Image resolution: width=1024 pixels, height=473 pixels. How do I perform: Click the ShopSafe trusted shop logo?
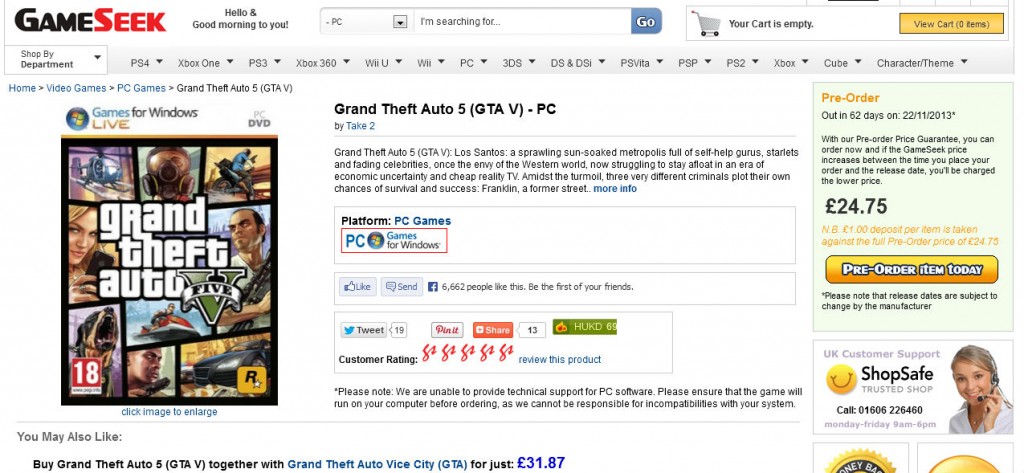click(879, 379)
